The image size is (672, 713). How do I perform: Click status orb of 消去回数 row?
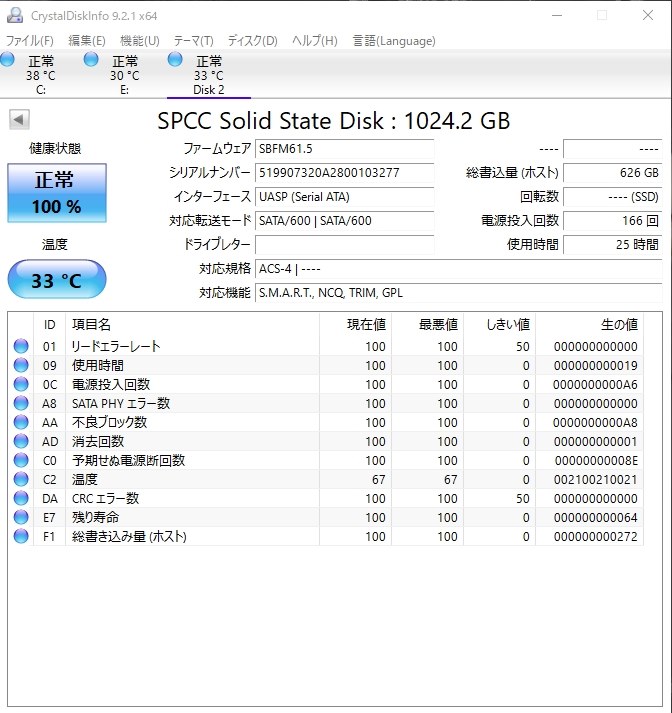21,441
